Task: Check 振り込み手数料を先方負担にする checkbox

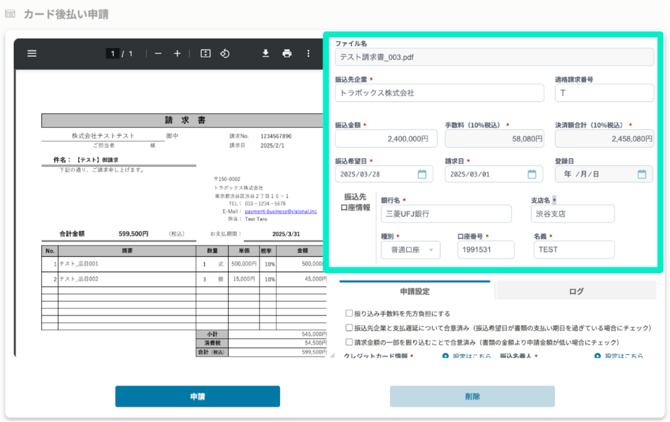Action: click(x=349, y=314)
